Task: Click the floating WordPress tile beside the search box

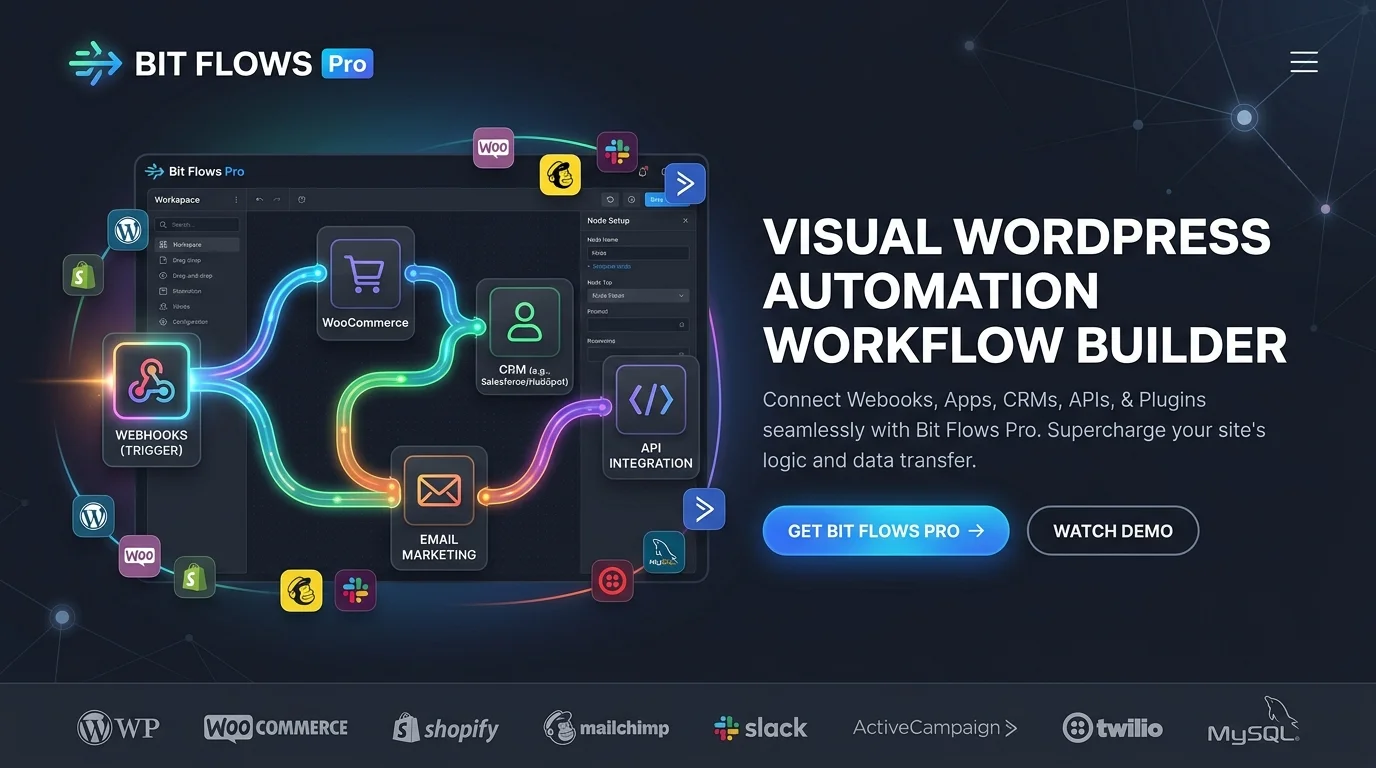Action: click(x=128, y=231)
